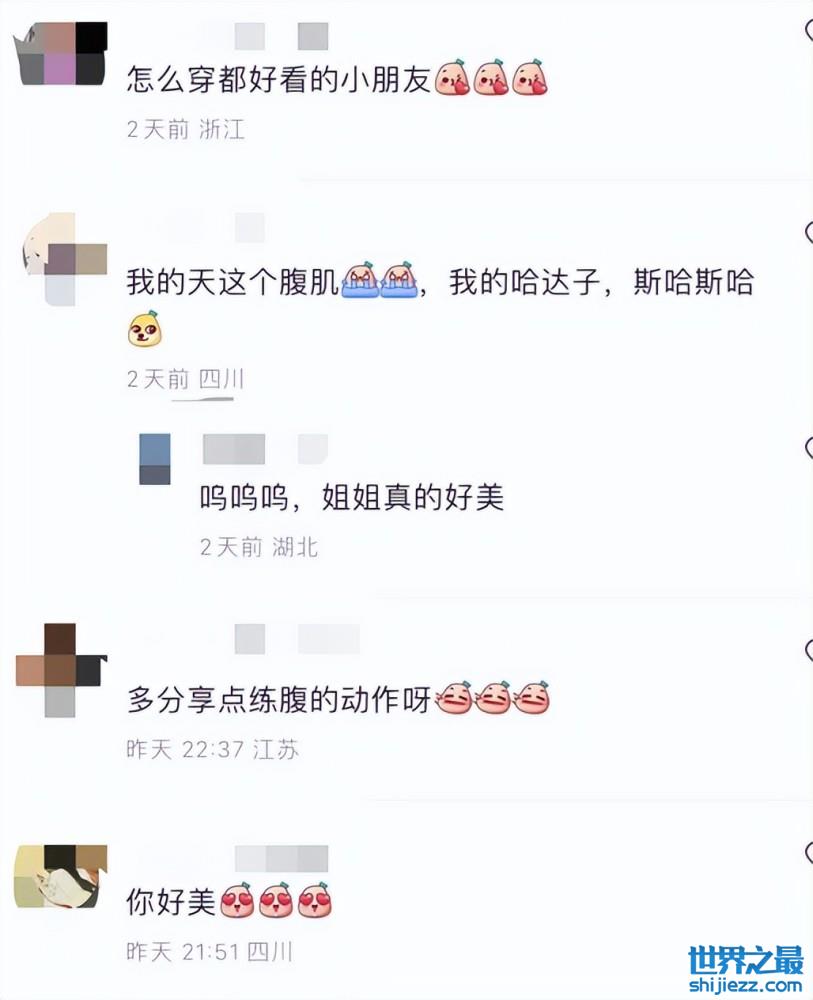Click blurred username above '呜呜呜，姐姐真的好美'
813x1000 pixels.
265,449
